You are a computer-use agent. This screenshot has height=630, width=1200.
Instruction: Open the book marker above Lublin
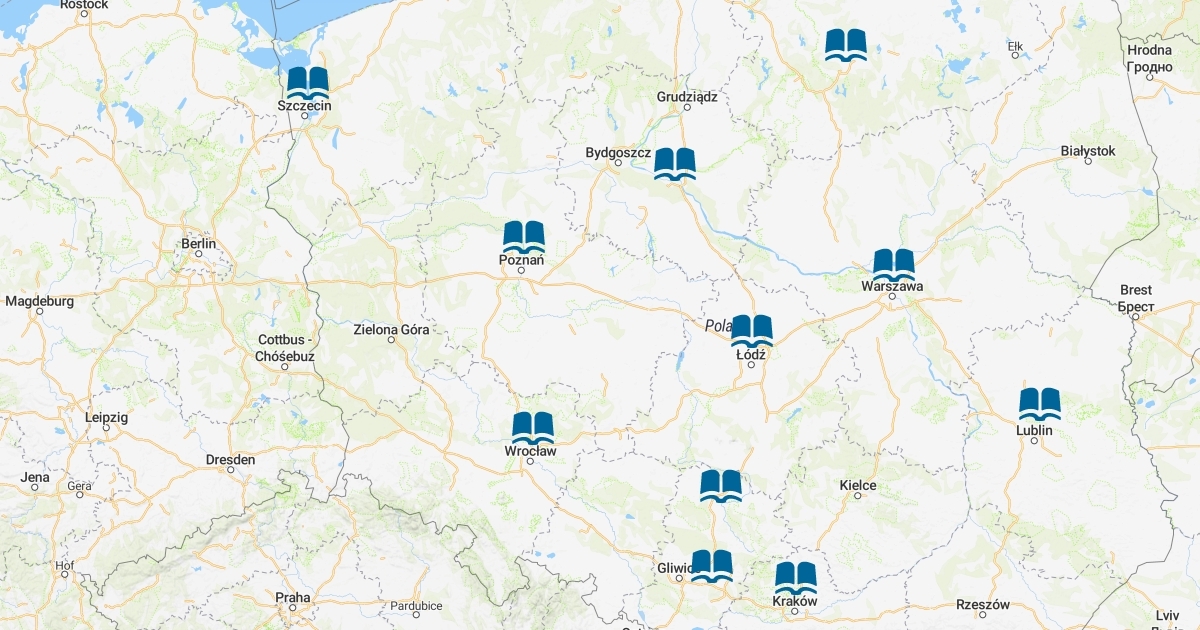[1040, 403]
